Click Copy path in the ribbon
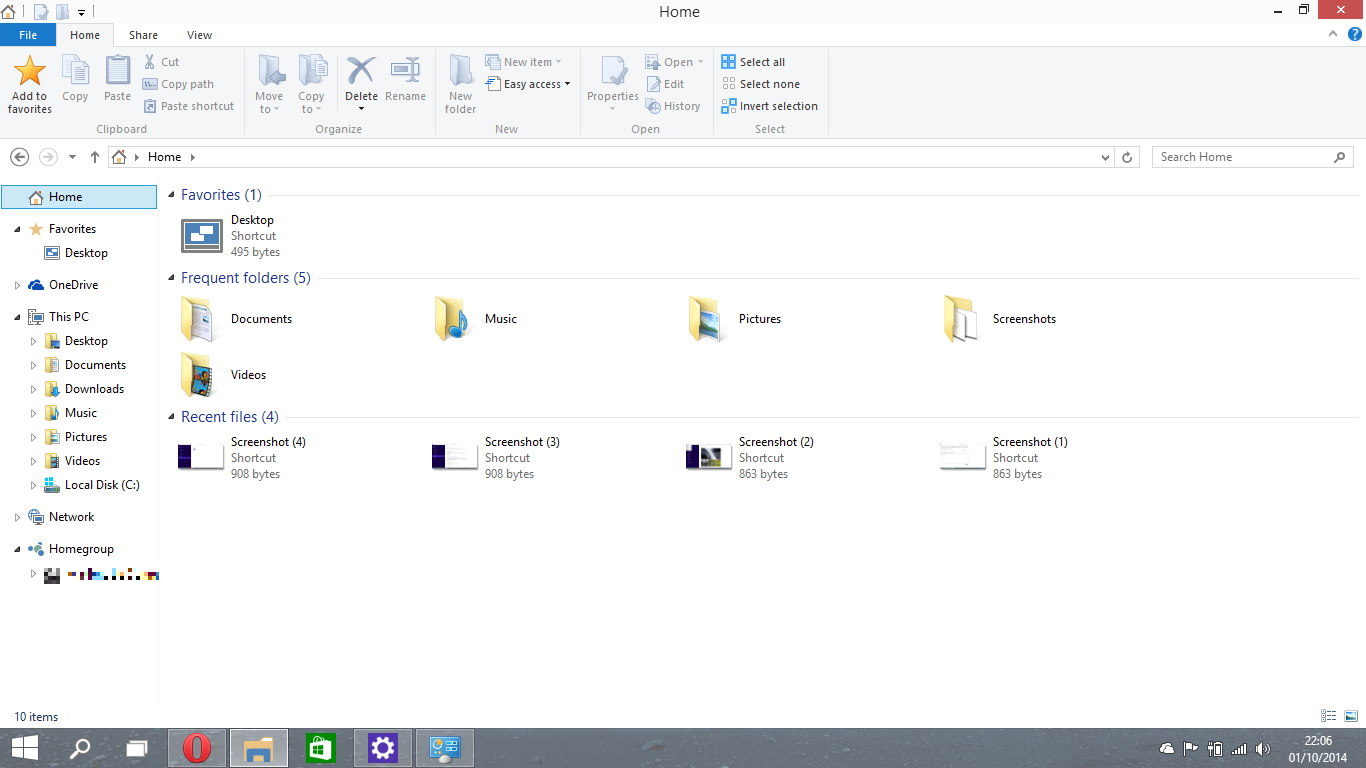The height and width of the screenshot is (768, 1366). coord(178,84)
